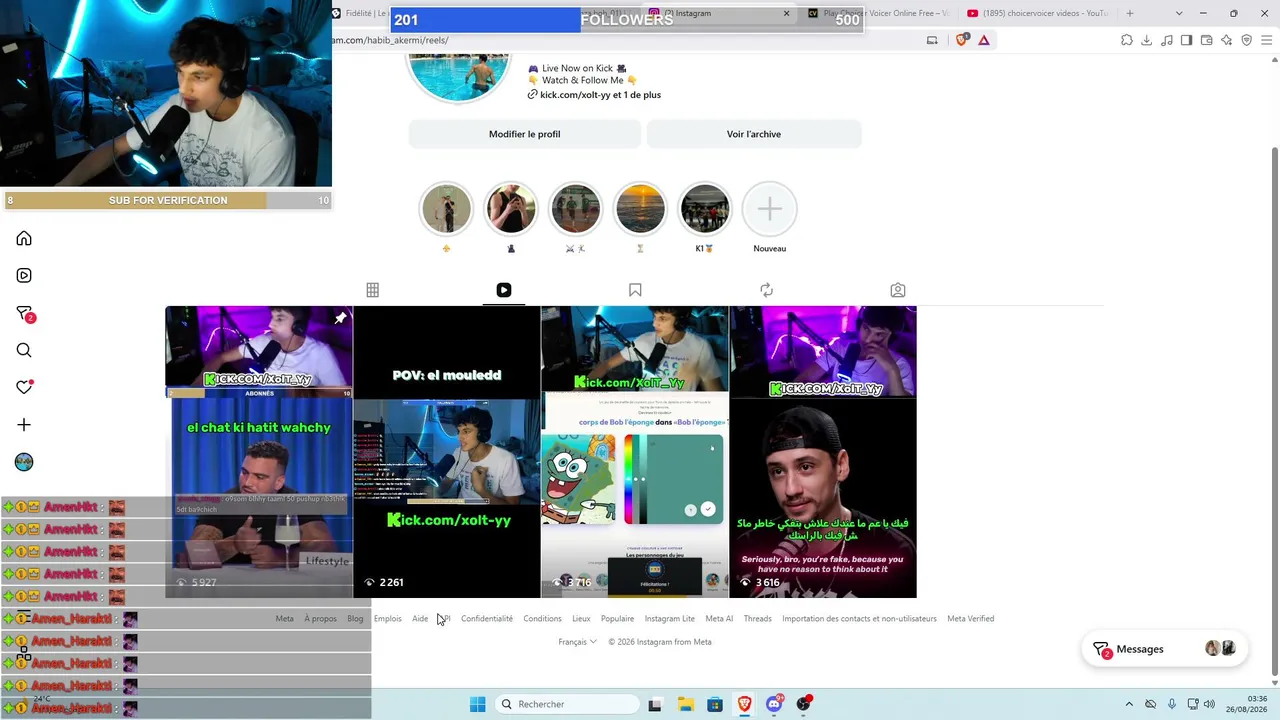View notifications heart icon

(24, 387)
